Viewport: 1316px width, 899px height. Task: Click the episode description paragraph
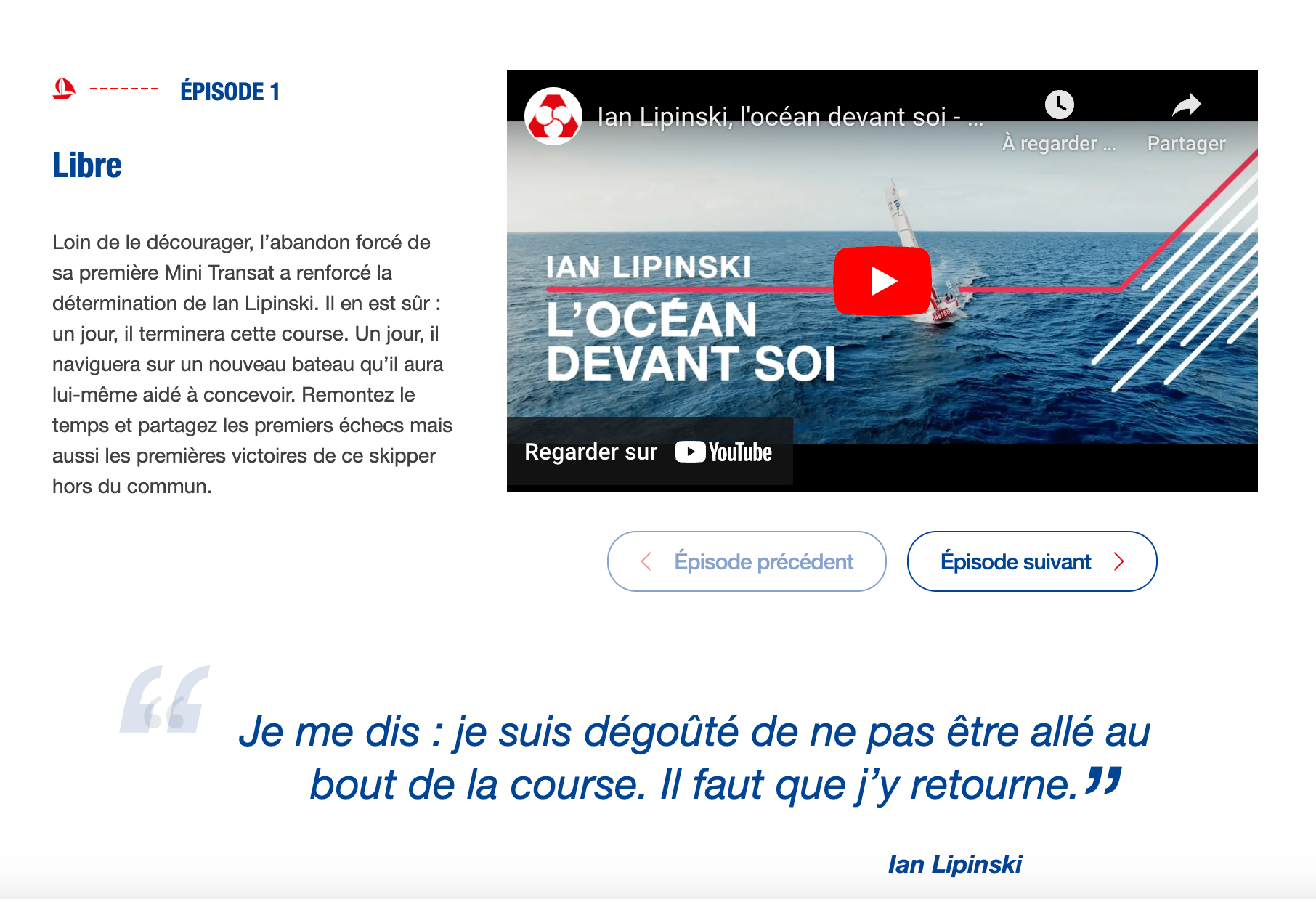253,364
